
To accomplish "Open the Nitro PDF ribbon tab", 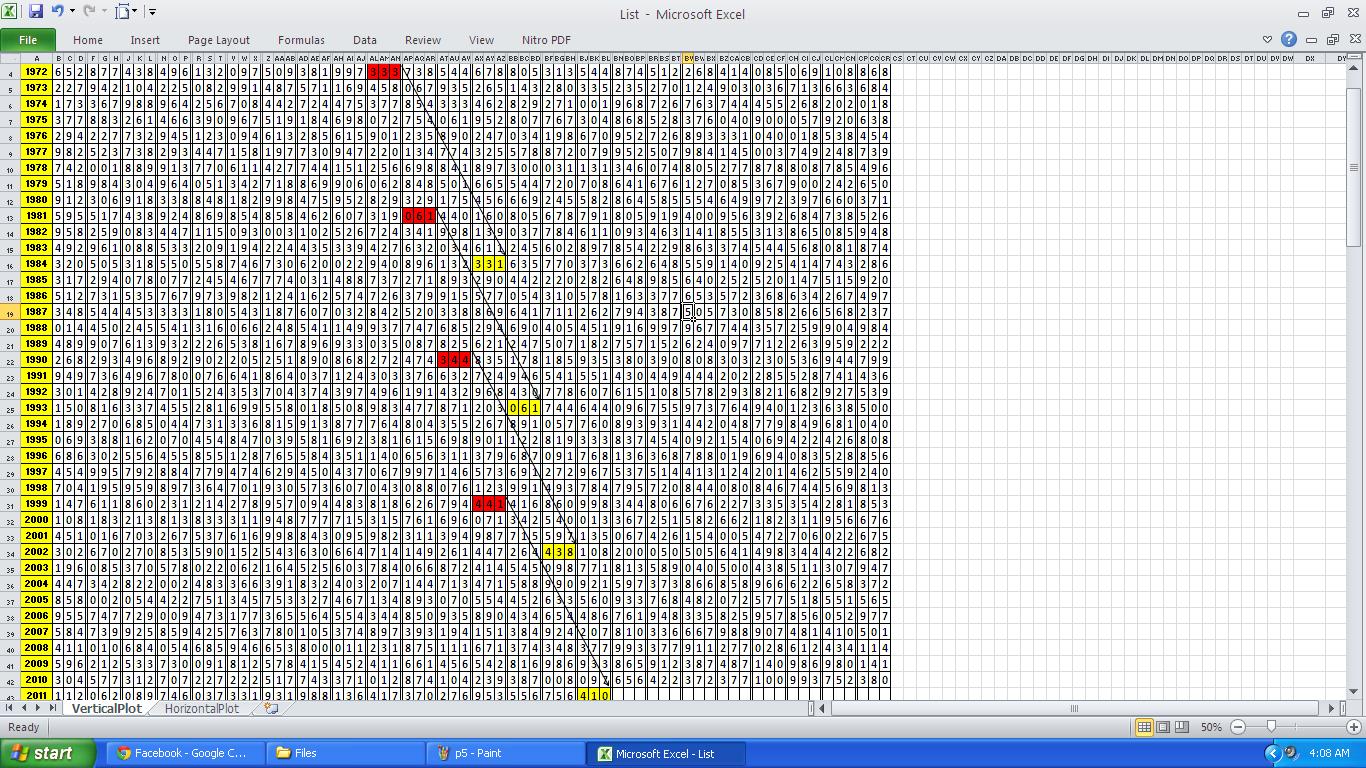I will click(x=546, y=40).
